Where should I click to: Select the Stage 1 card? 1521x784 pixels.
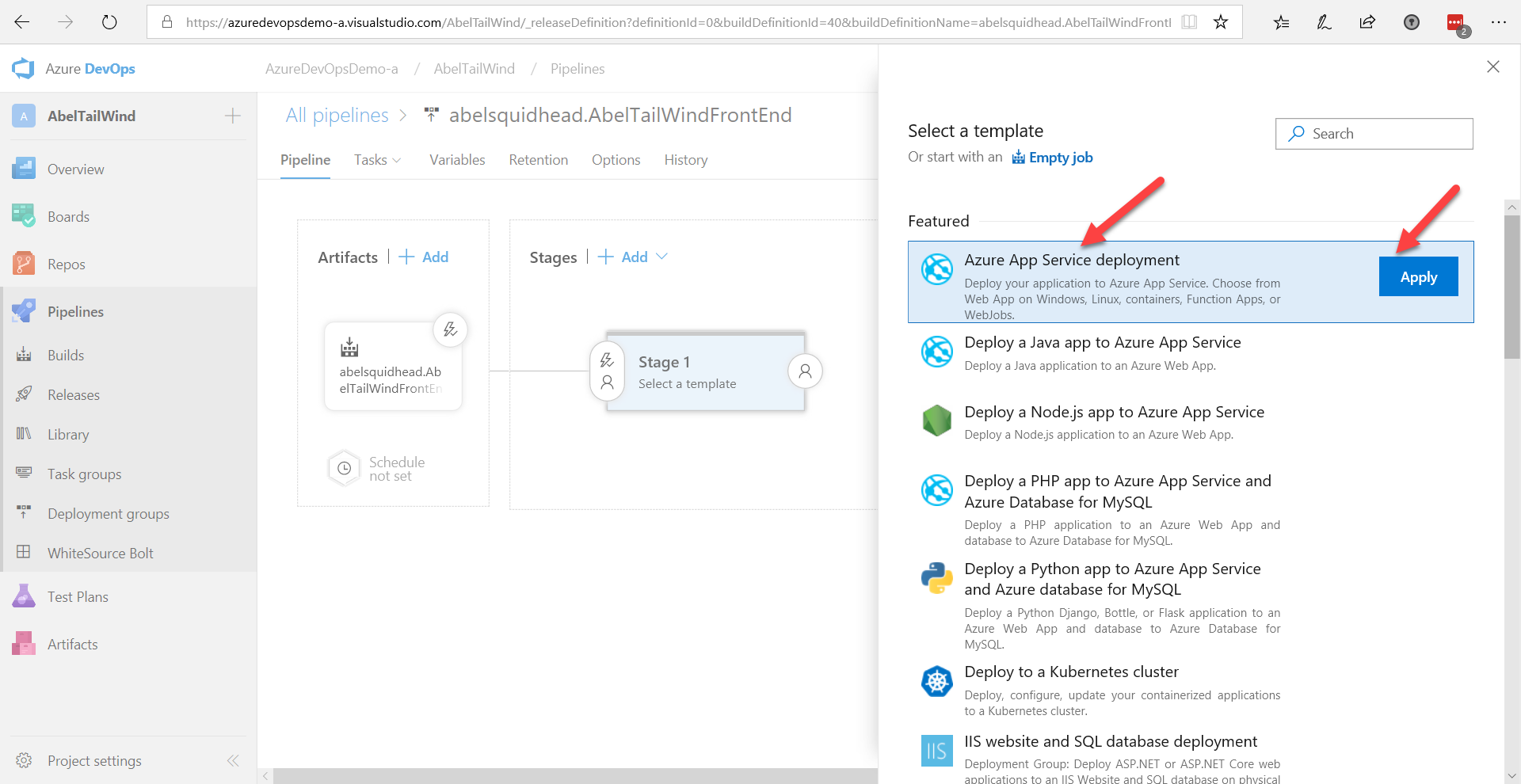pos(705,371)
